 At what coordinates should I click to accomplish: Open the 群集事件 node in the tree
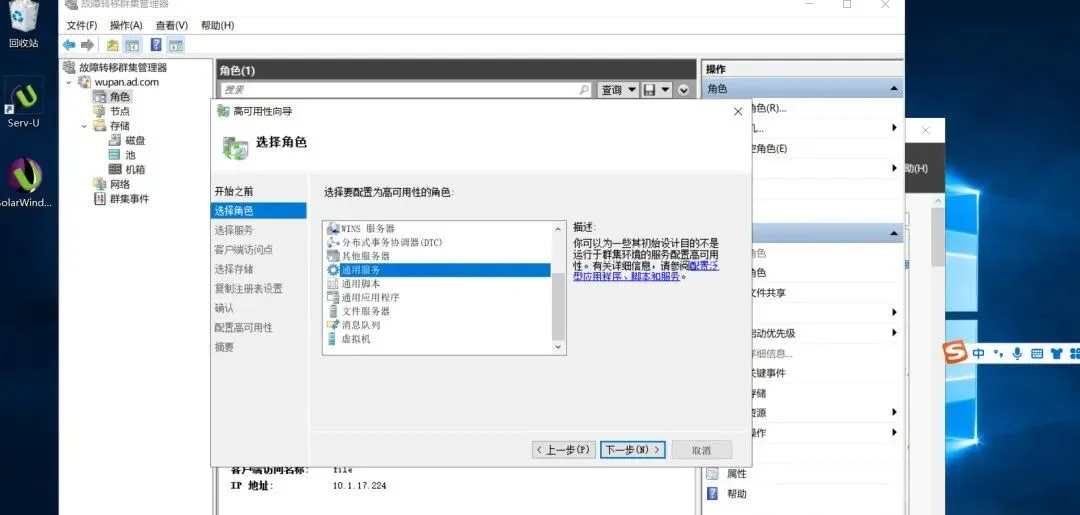[129, 199]
